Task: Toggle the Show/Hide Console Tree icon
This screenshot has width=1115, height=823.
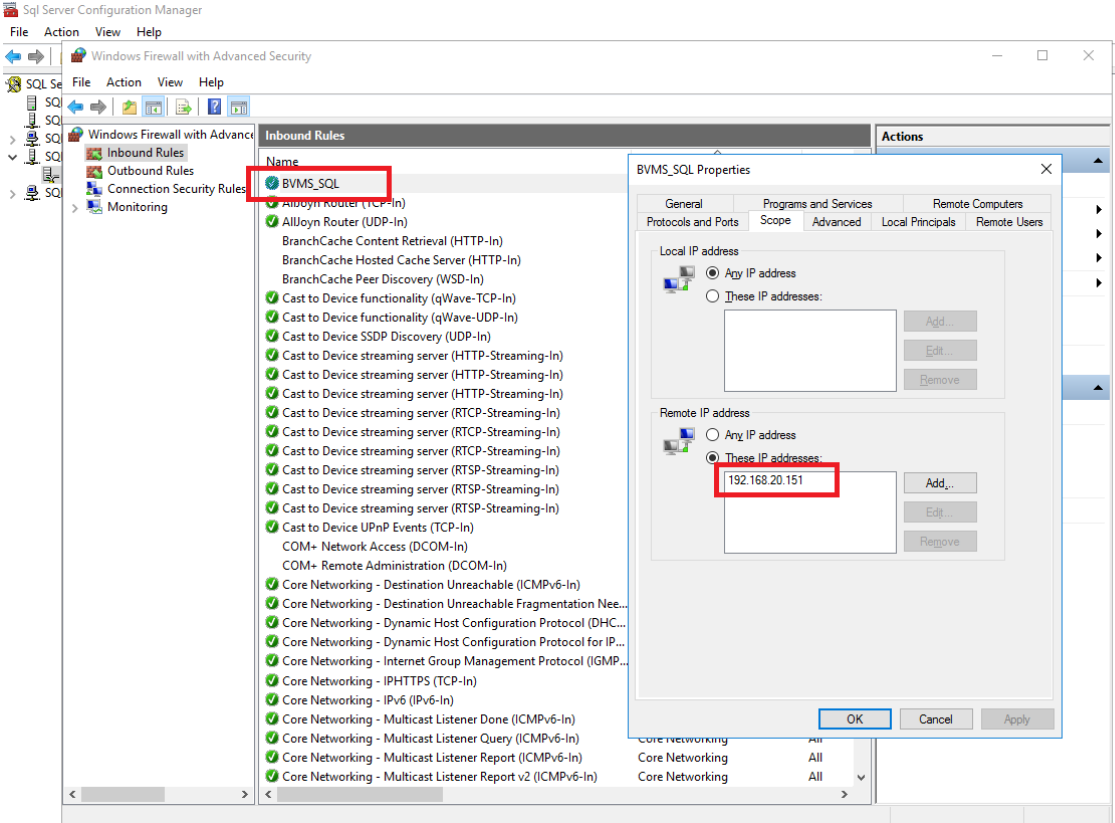Action: pos(154,107)
